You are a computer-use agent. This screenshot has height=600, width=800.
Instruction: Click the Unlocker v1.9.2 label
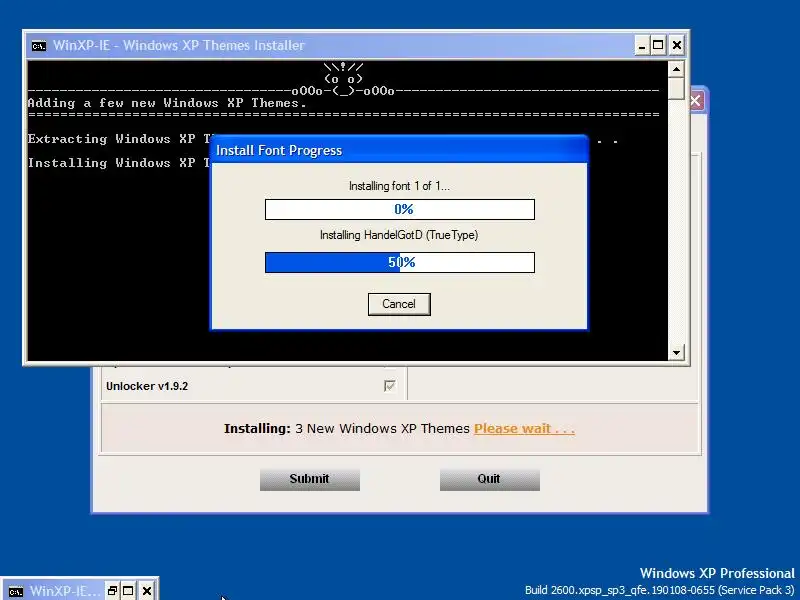pos(147,386)
